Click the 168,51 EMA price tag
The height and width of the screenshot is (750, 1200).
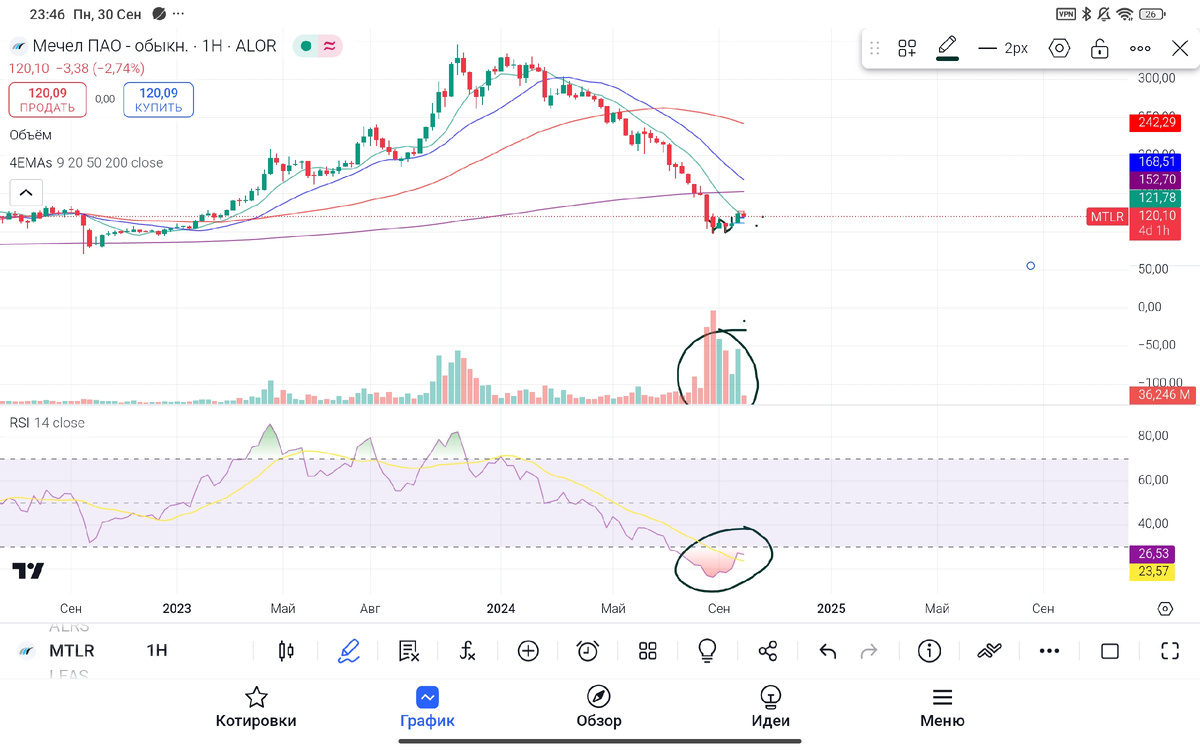pos(1155,161)
